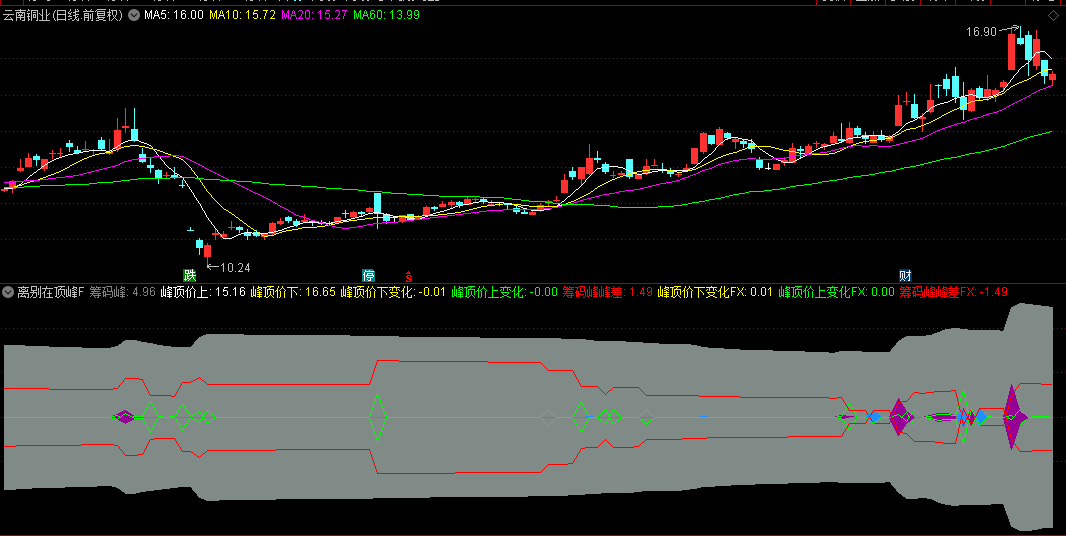Select the 筹码峰峰差: 1.49 value

(x=608, y=292)
